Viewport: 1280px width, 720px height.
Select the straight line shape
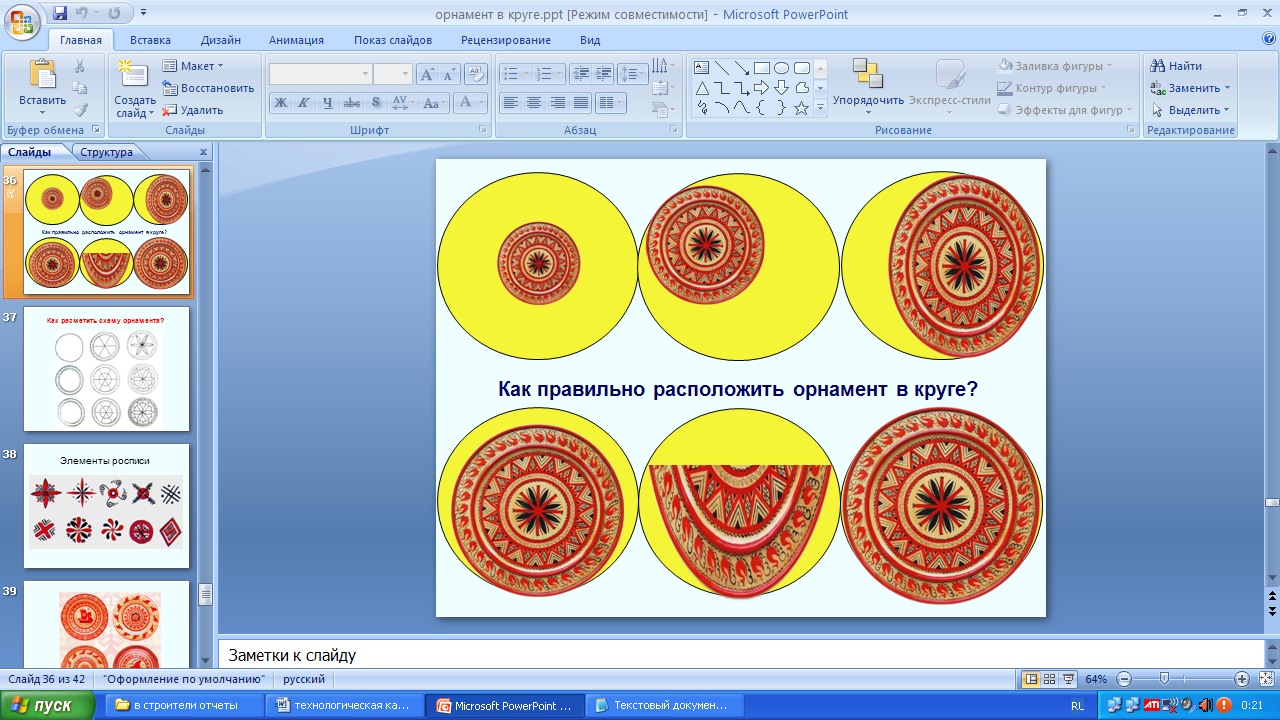pyautogui.click(x=722, y=68)
